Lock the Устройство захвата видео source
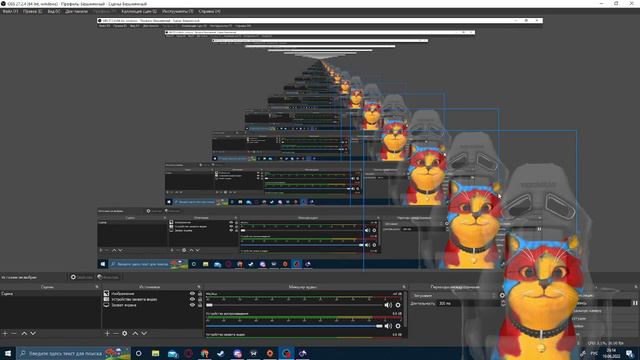Viewport: 640px width, 360px height. 200,299
